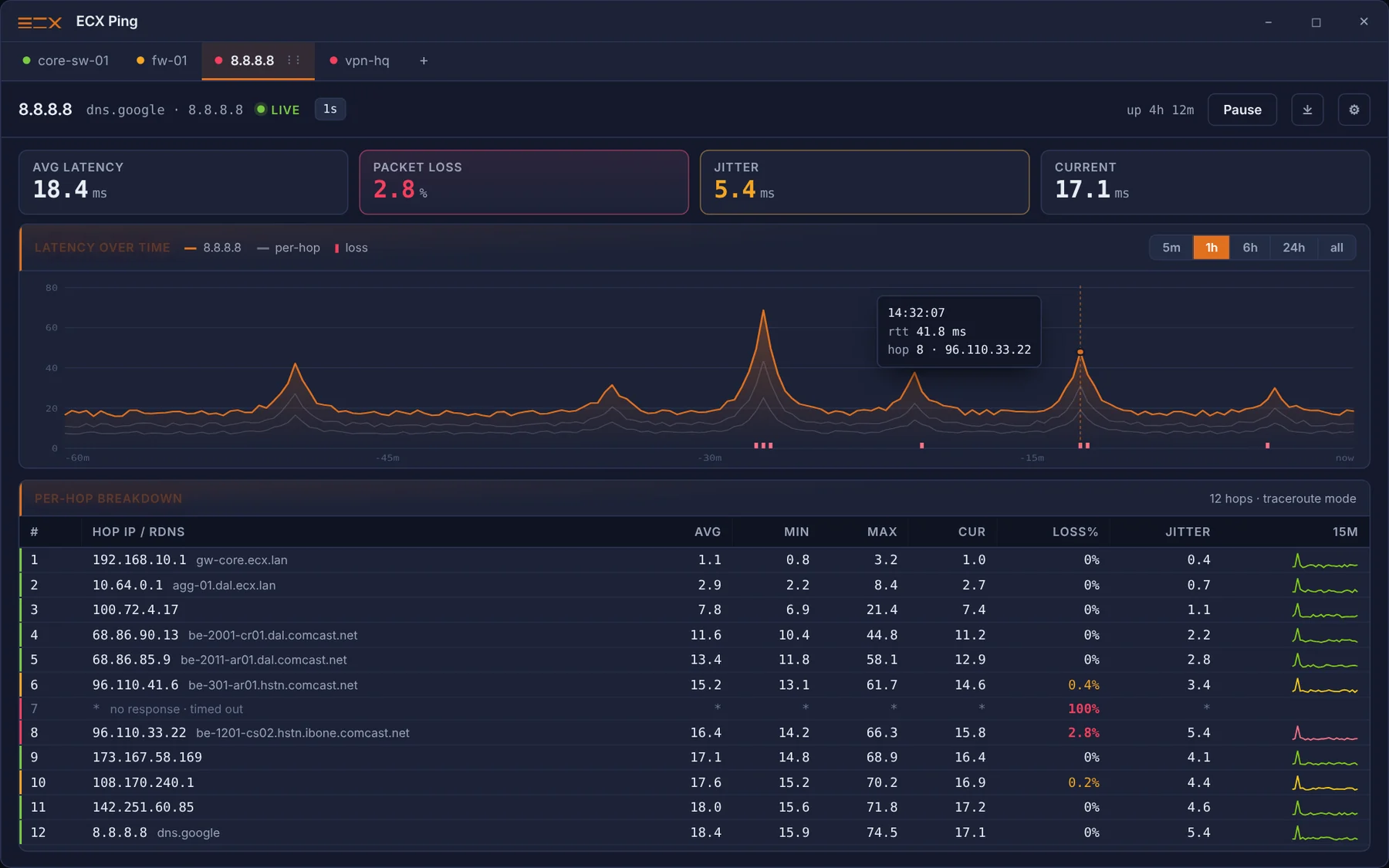Viewport: 1389px width, 868px height.
Task: Click the ECX logo icon
Action: [39, 22]
